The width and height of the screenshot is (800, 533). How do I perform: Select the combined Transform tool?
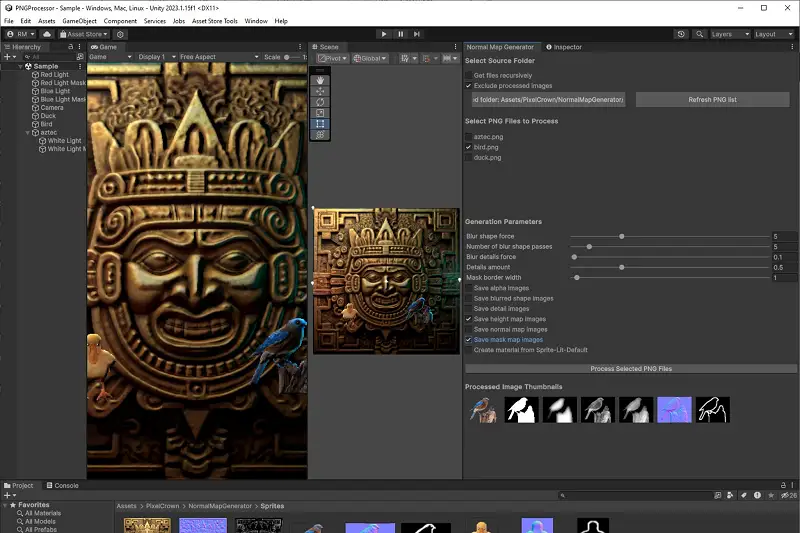coord(320,135)
